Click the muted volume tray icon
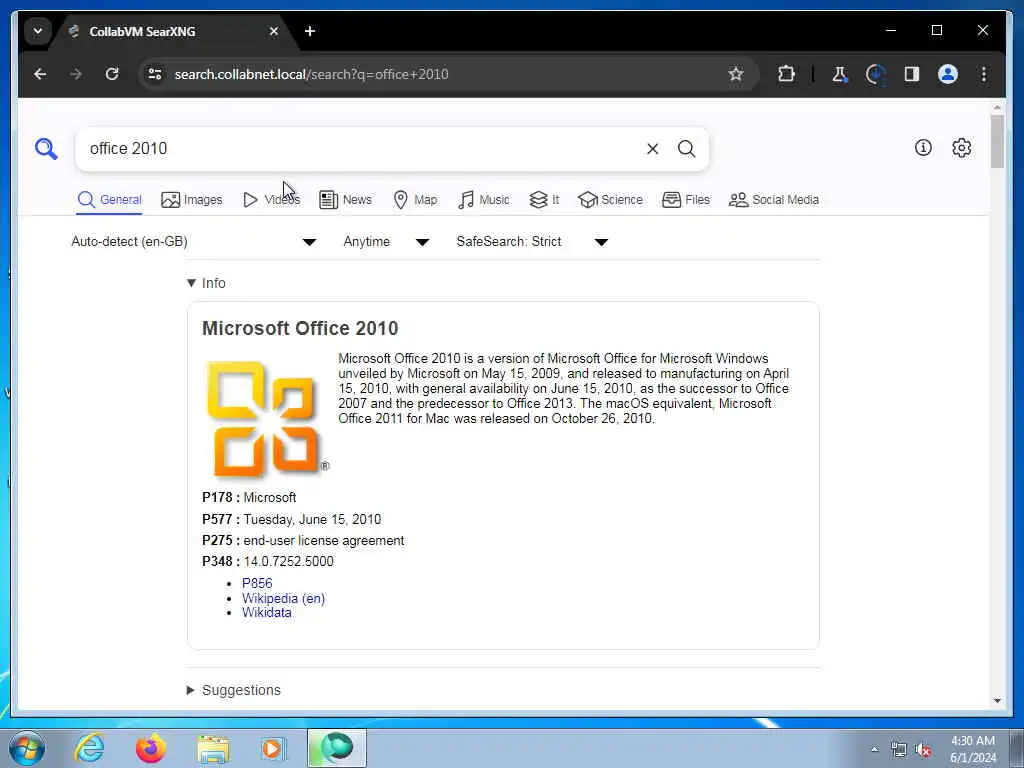Screen dimensions: 1024x768 (x=924, y=750)
